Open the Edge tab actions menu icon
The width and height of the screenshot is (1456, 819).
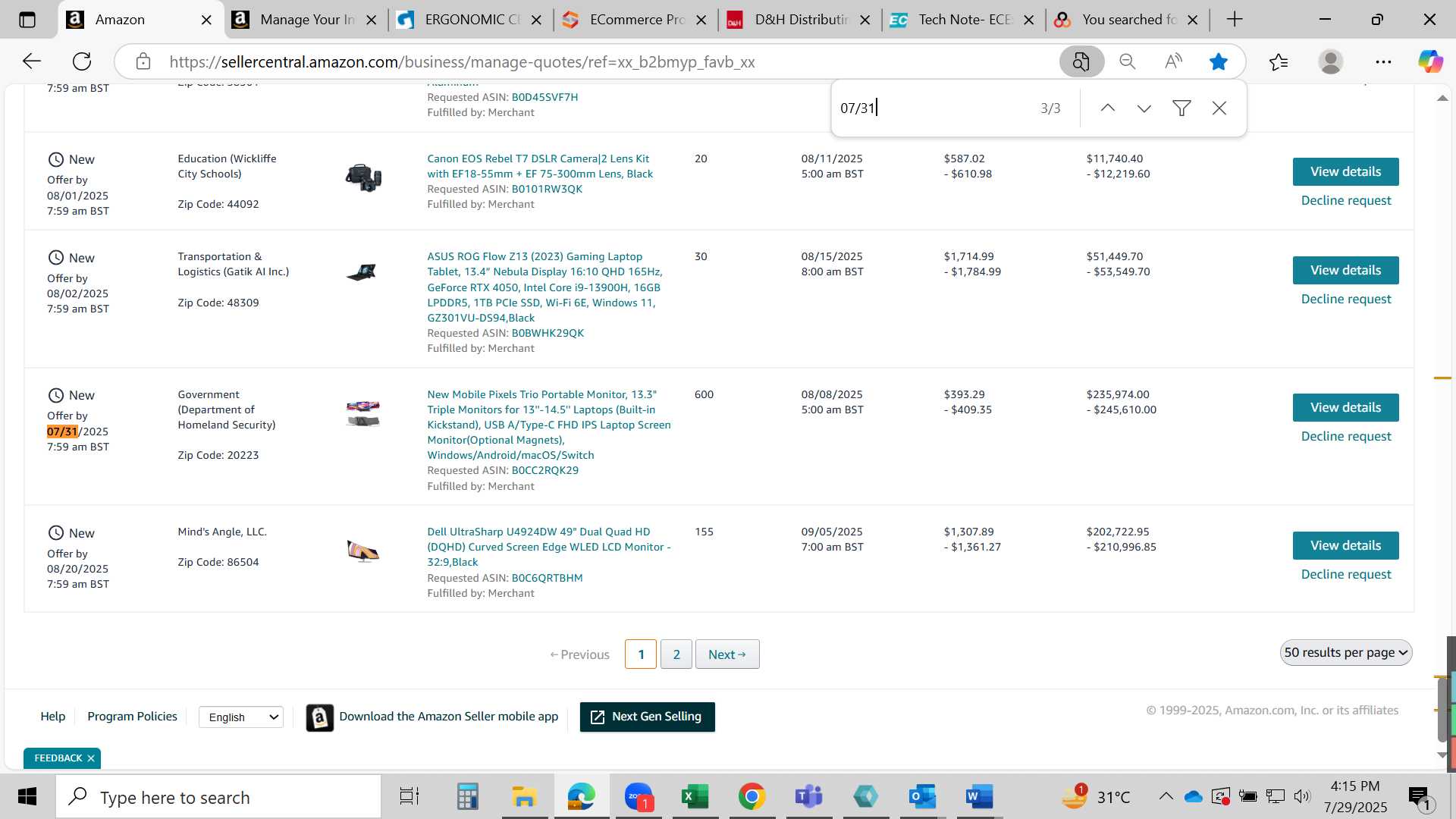[27, 20]
